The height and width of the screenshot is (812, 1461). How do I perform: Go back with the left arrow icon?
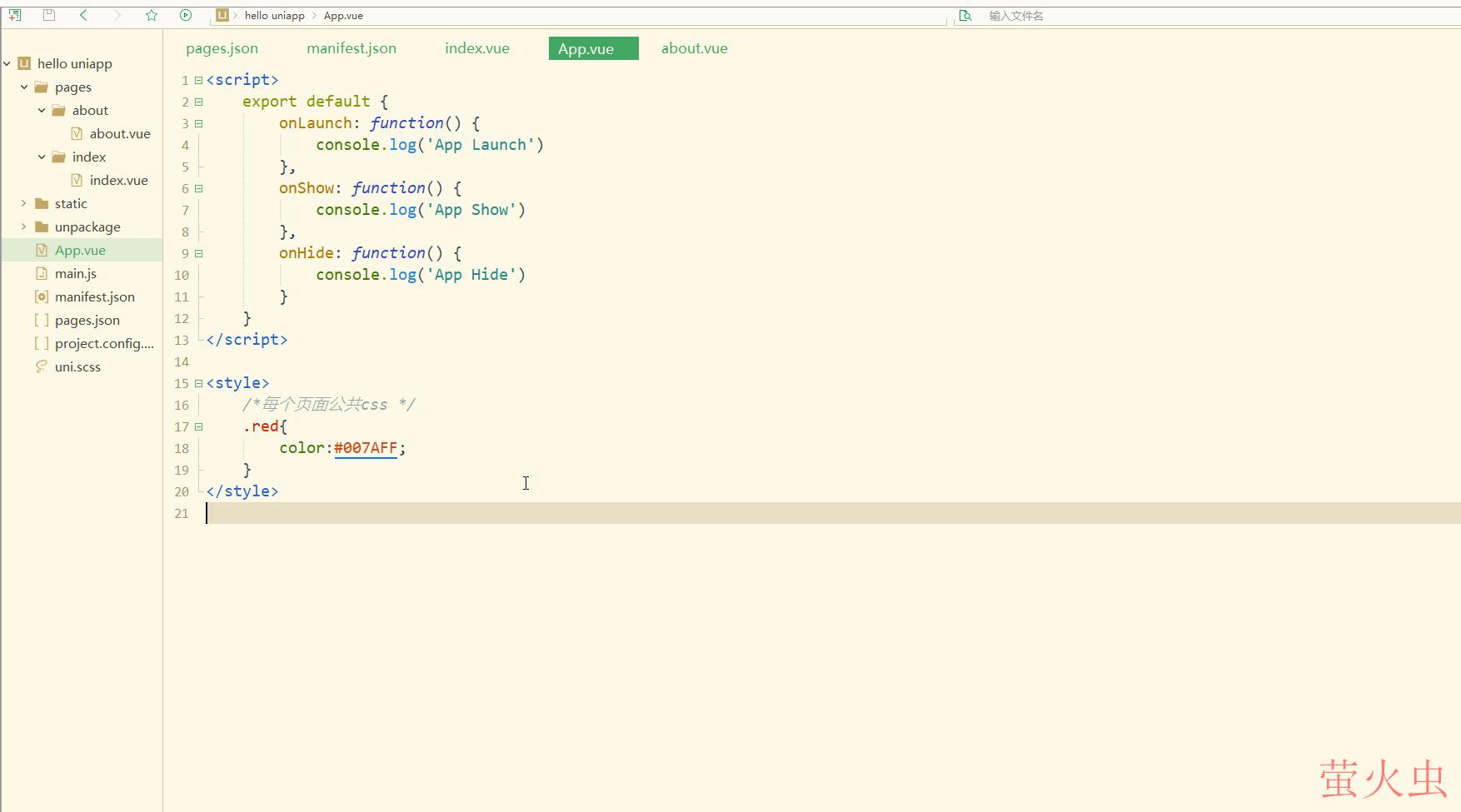[x=83, y=15]
